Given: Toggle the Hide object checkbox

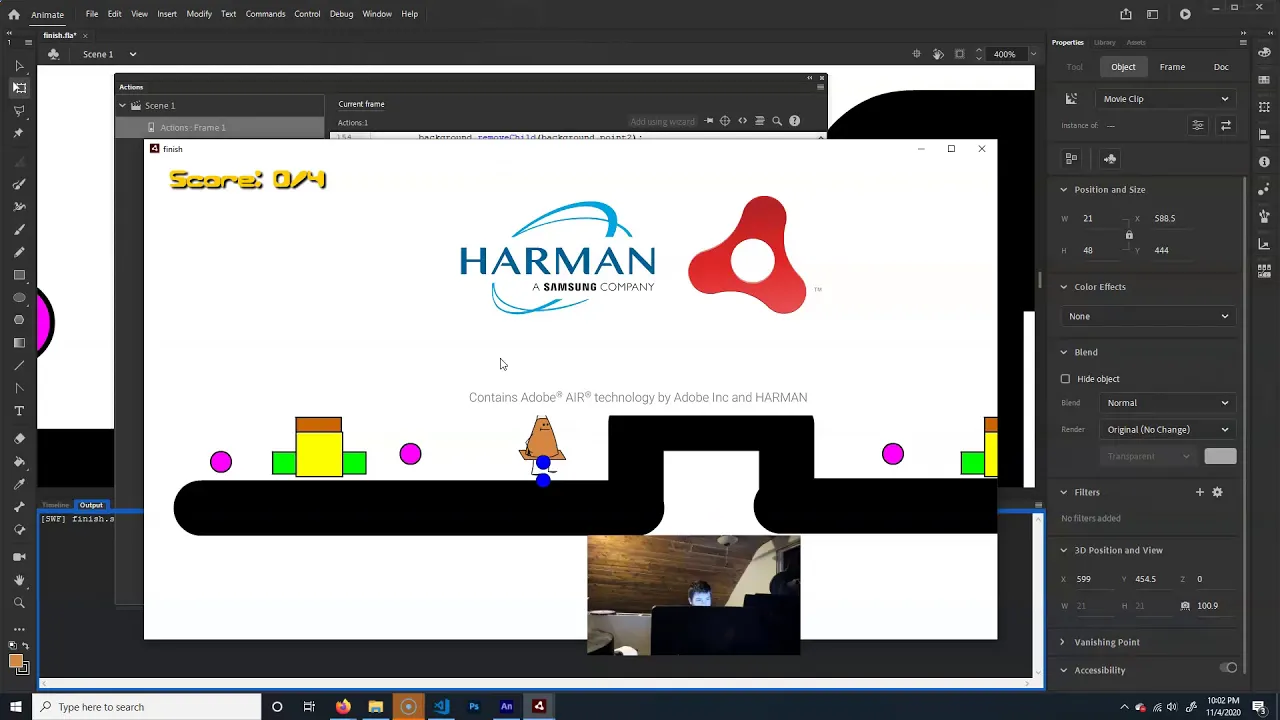Looking at the screenshot, I should click(1065, 379).
